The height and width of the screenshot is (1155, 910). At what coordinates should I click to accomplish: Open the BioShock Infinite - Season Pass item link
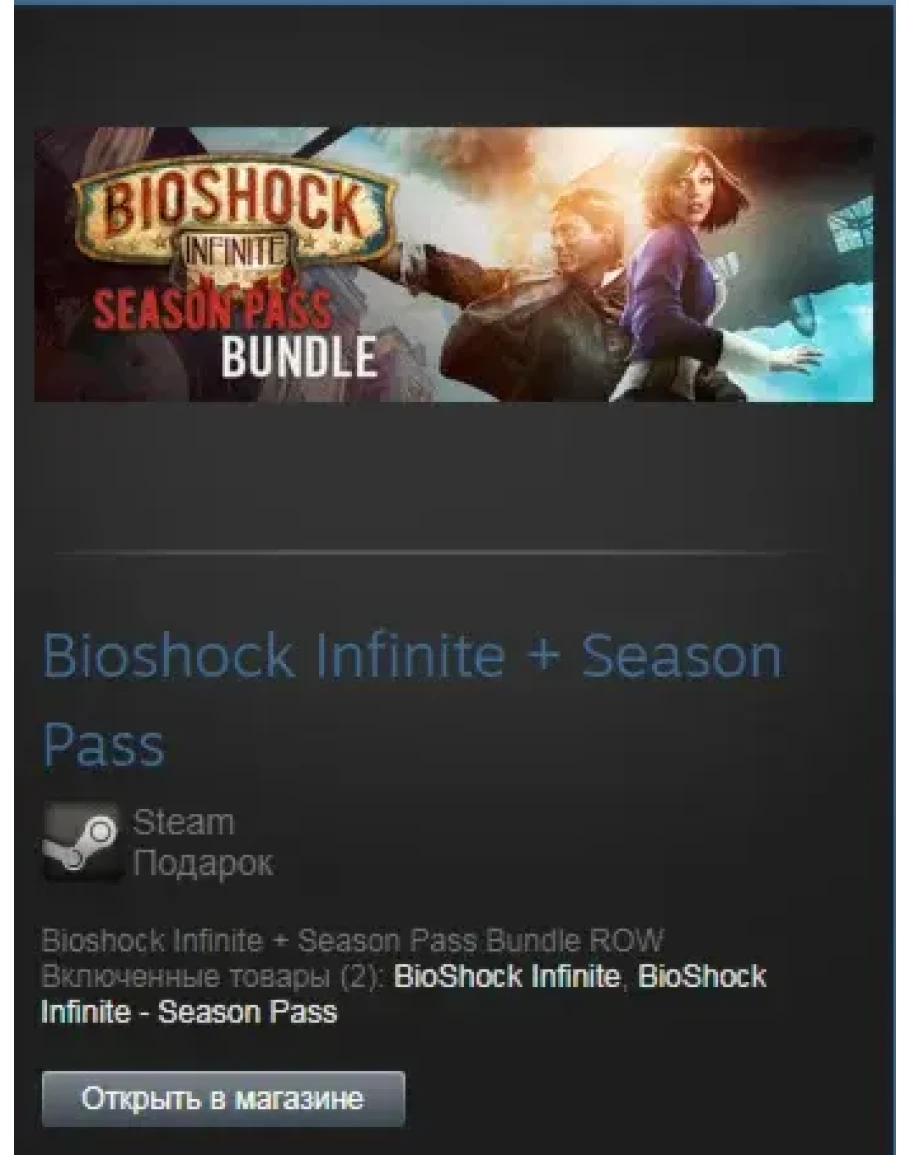(x=404, y=994)
